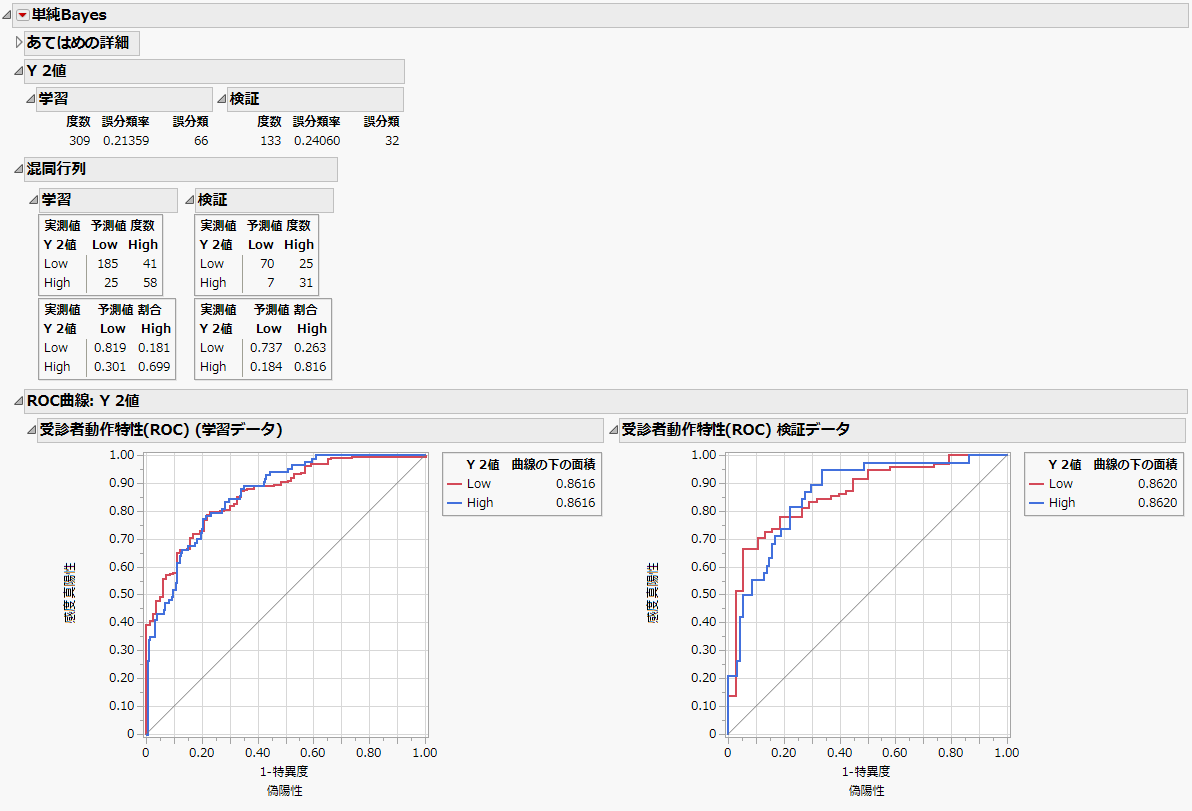Collapse the 受診者動作特性(ROC) 検証データ panel
1192x811 pixels.
[x=613, y=430]
